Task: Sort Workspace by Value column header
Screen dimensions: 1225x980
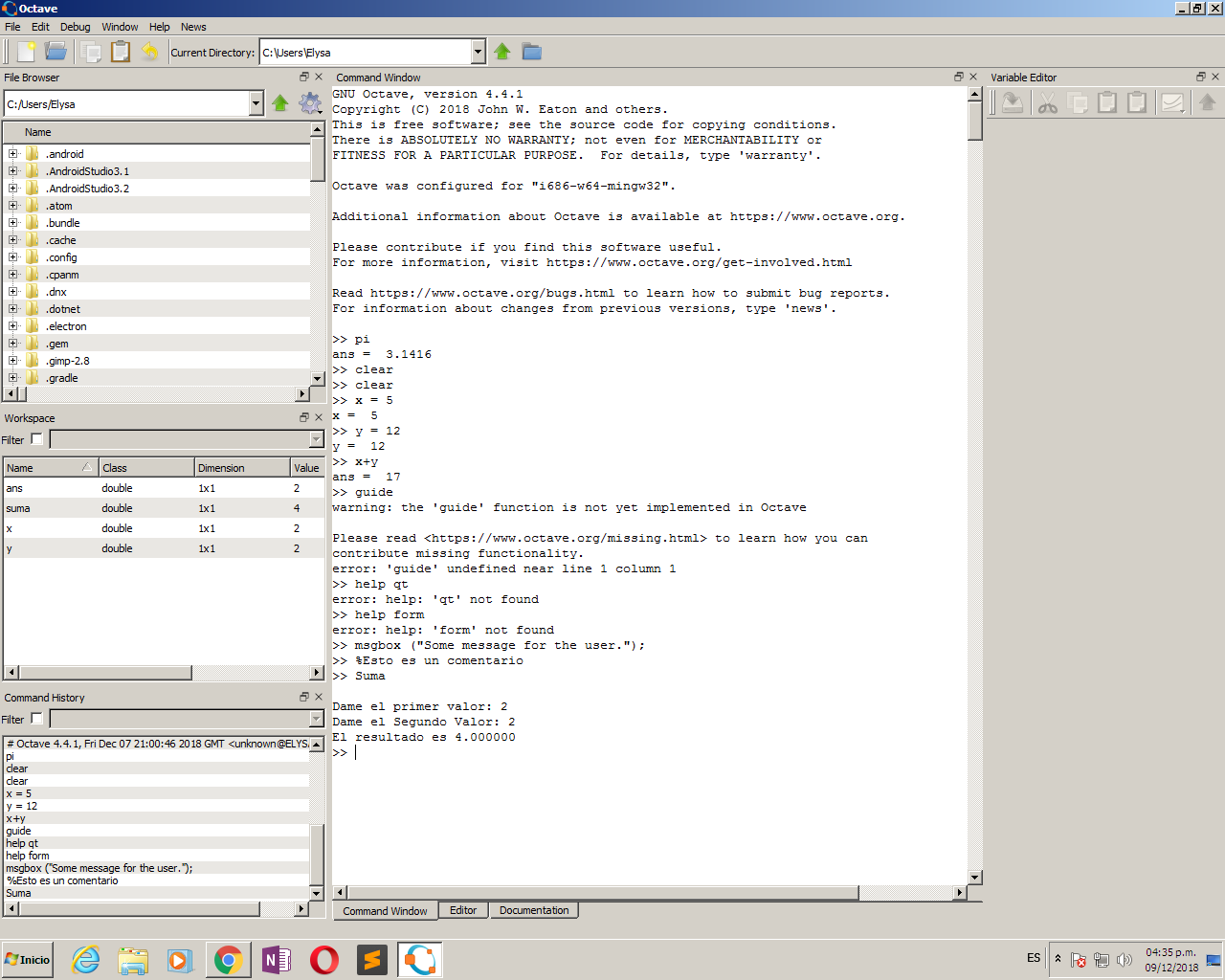Action: click(x=306, y=468)
